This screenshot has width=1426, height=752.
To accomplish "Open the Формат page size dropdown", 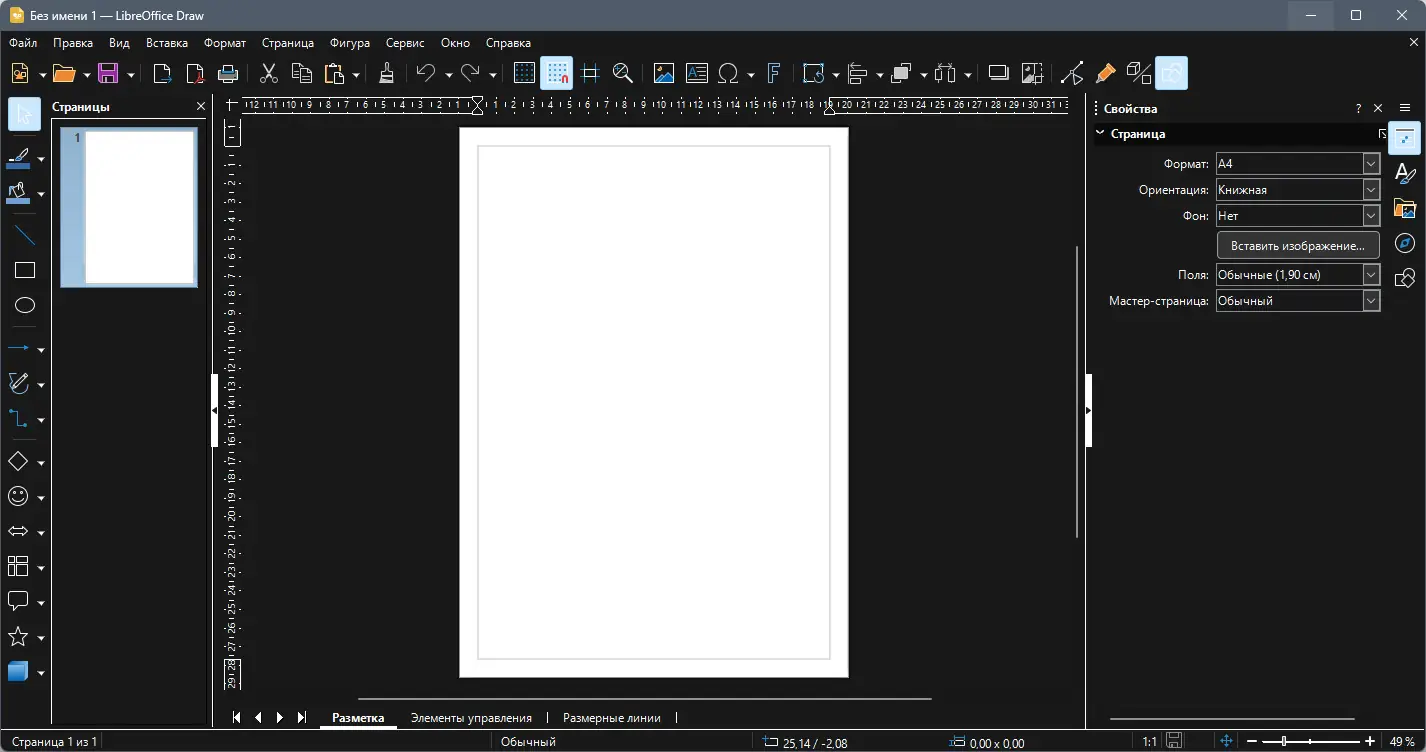I will [x=1371, y=164].
